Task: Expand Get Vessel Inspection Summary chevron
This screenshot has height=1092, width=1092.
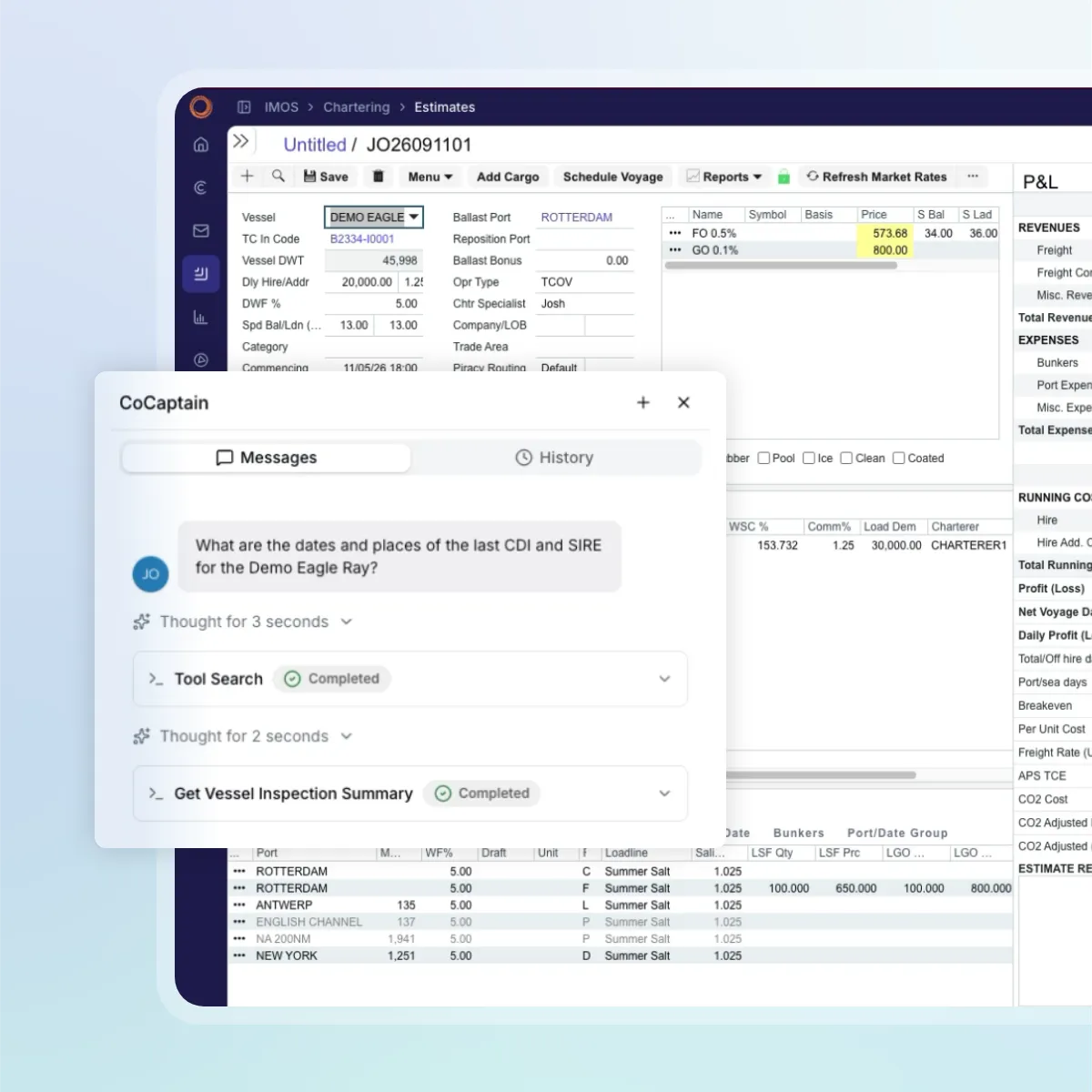Action: click(664, 794)
